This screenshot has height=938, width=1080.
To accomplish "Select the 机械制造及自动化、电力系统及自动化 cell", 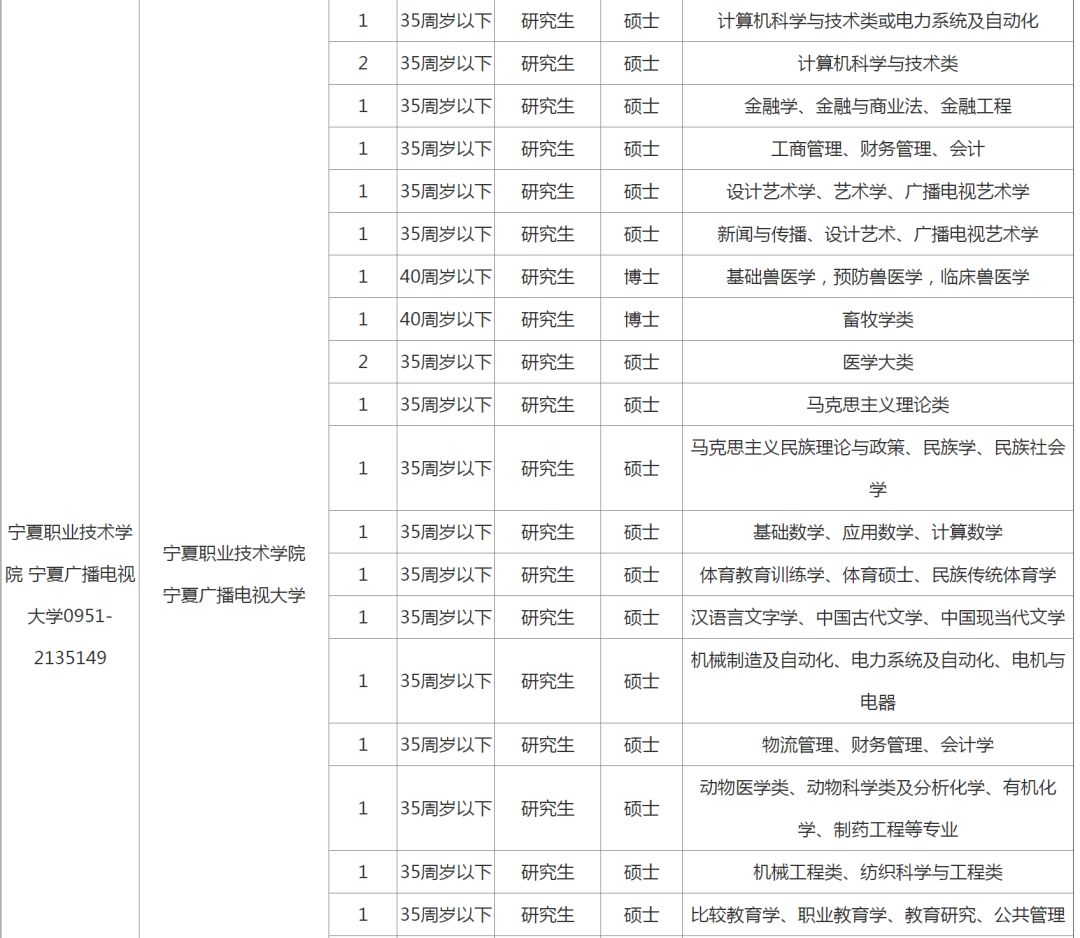I will [x=878, y=680].
